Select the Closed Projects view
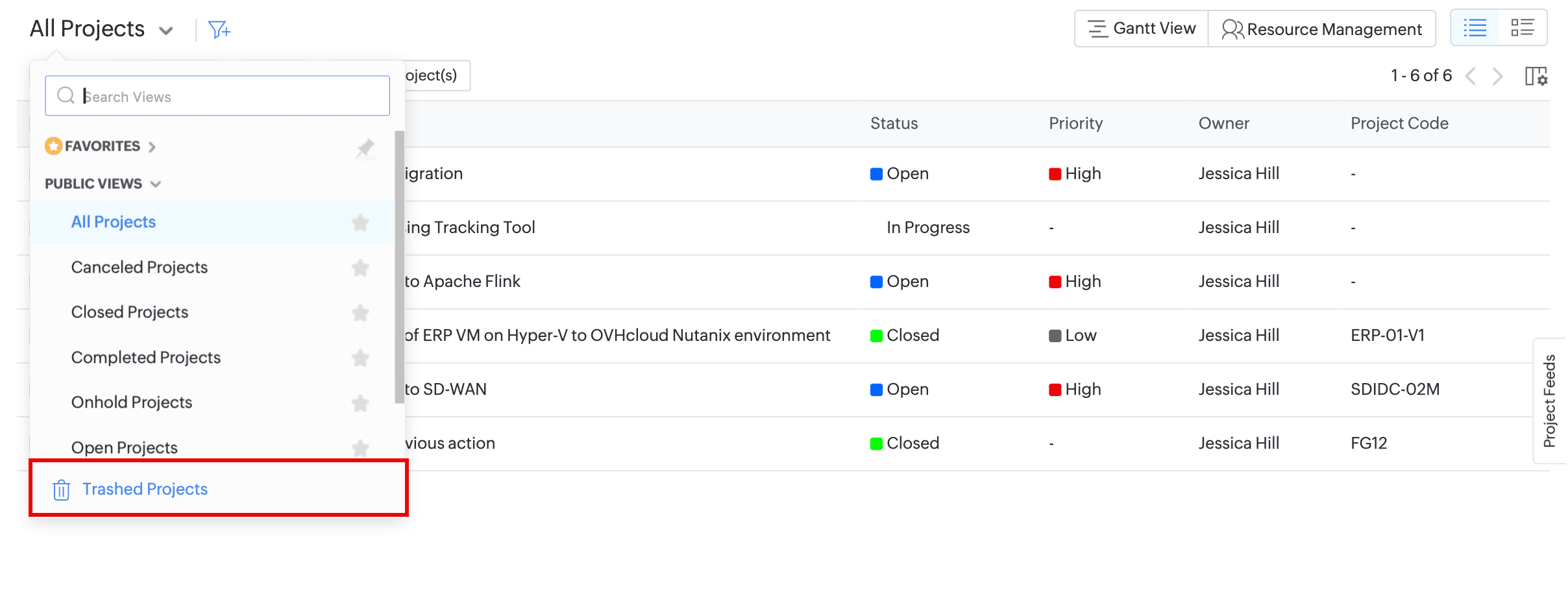Viewport: 1568px width, 609px height. pos(130,312)
